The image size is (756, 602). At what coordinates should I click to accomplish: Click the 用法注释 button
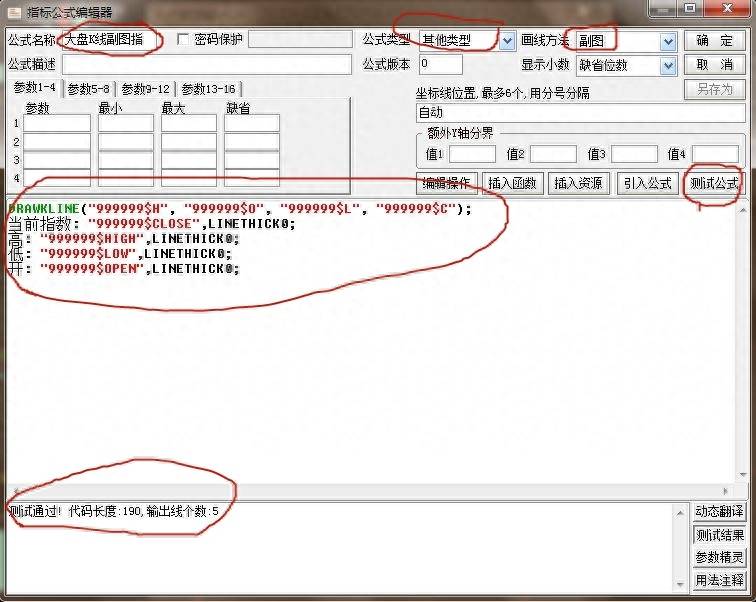[719, 580]
